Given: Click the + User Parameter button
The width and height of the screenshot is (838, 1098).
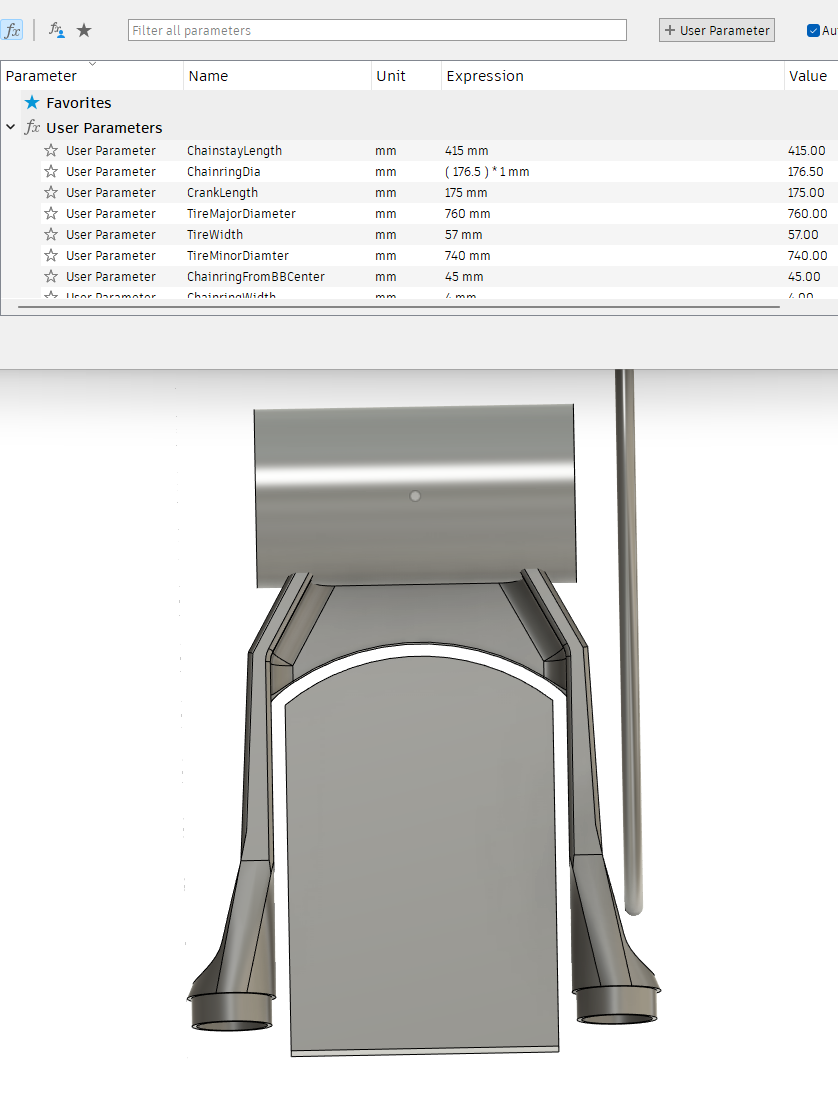Looking at the screenshot, I should point(716,30).
